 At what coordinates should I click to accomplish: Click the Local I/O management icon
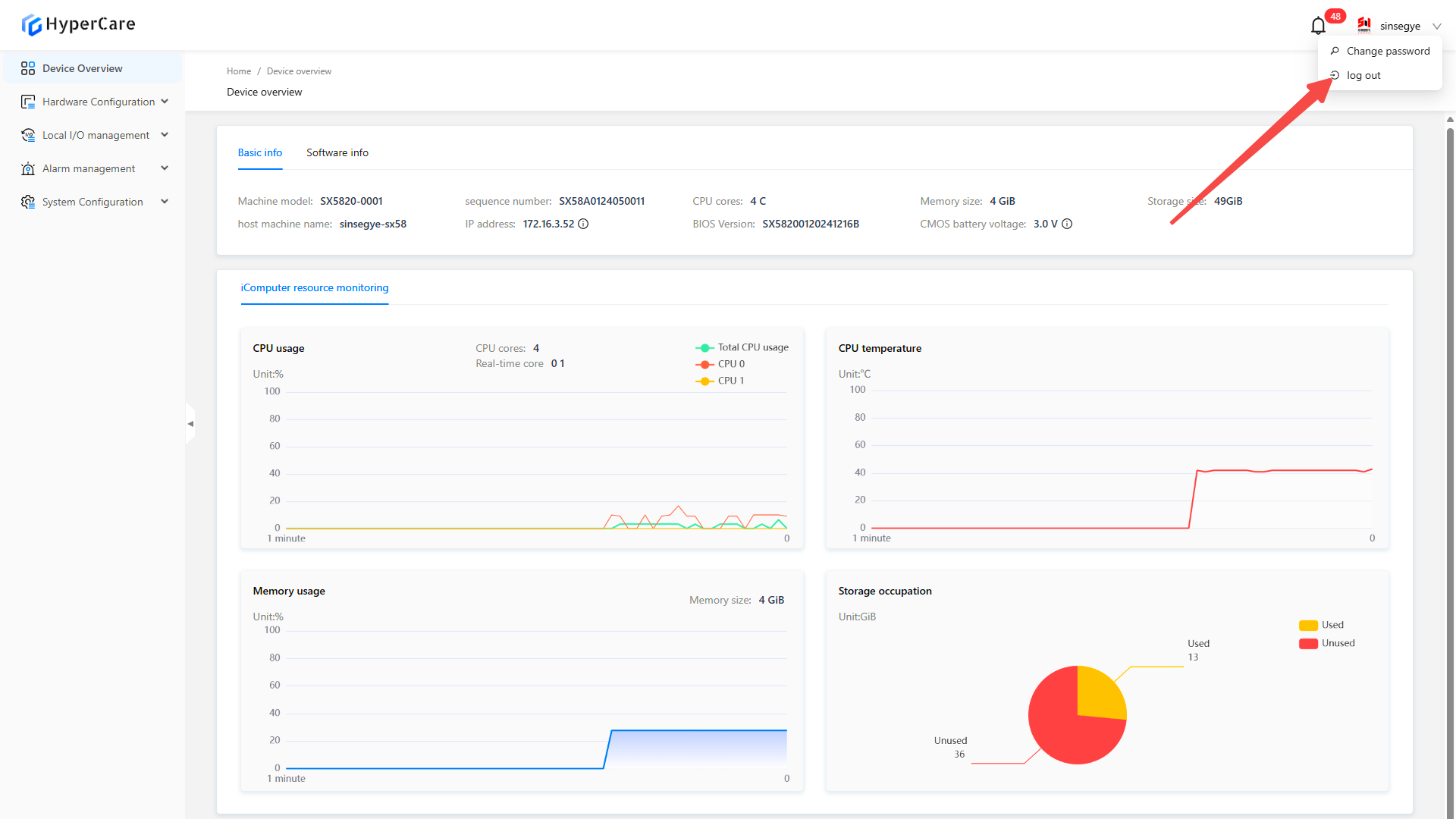28,135
